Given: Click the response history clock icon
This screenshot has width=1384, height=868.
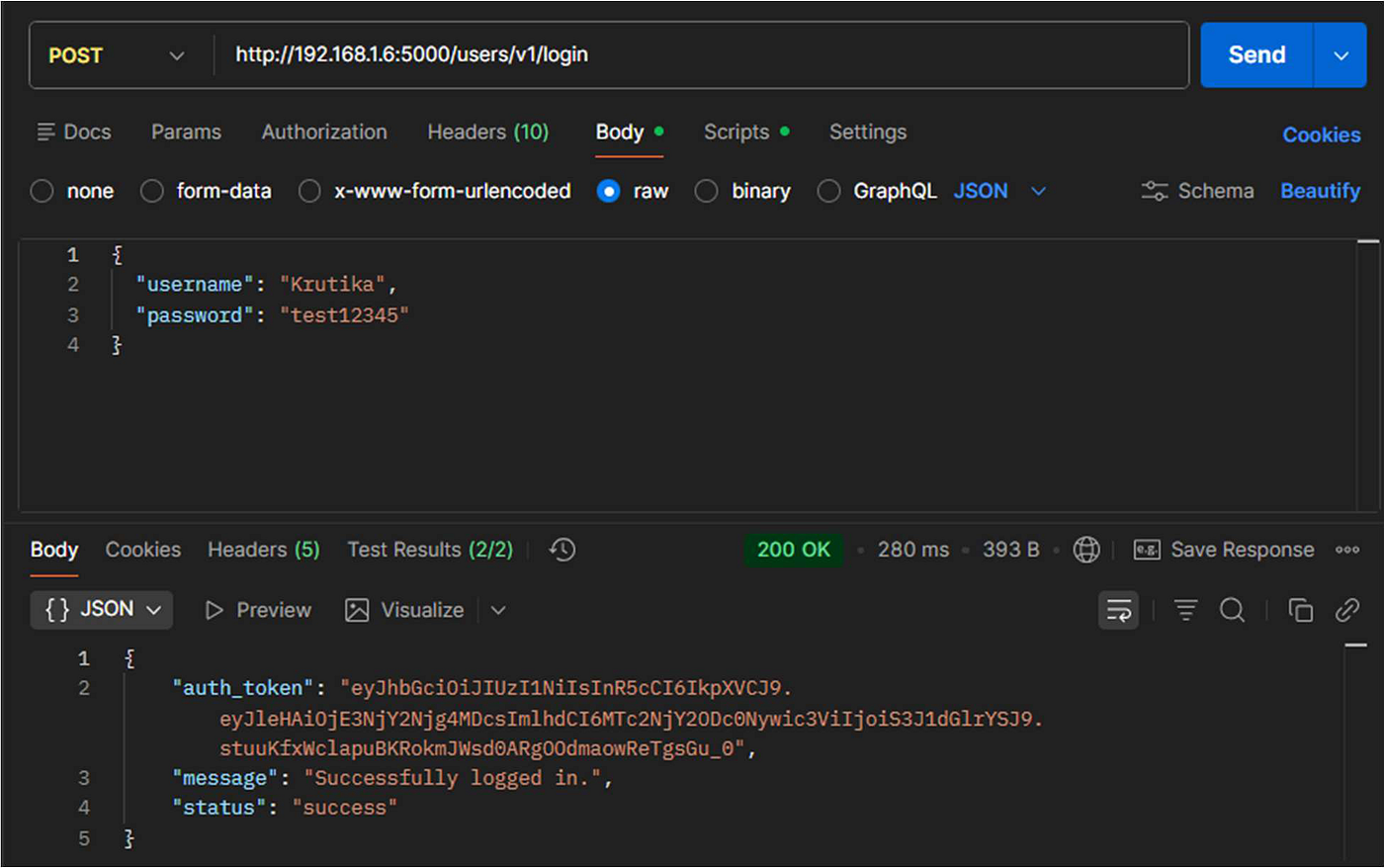Looking at the screenshot, I should [x=562, y=550].
